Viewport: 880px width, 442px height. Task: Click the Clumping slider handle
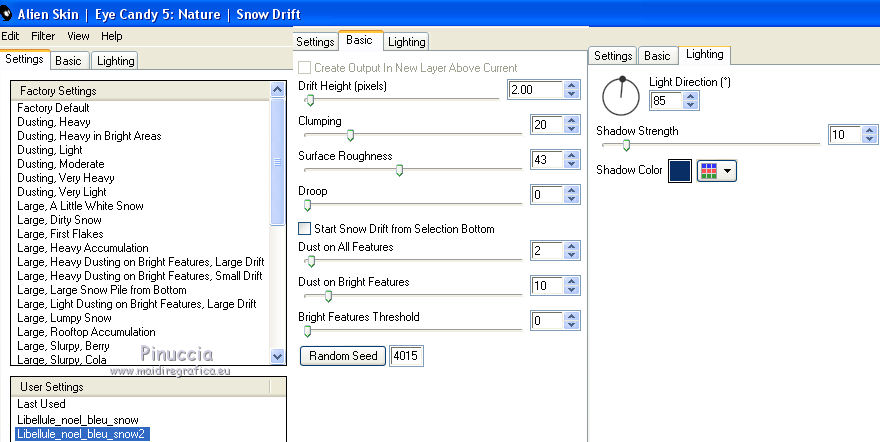point(350,135)
